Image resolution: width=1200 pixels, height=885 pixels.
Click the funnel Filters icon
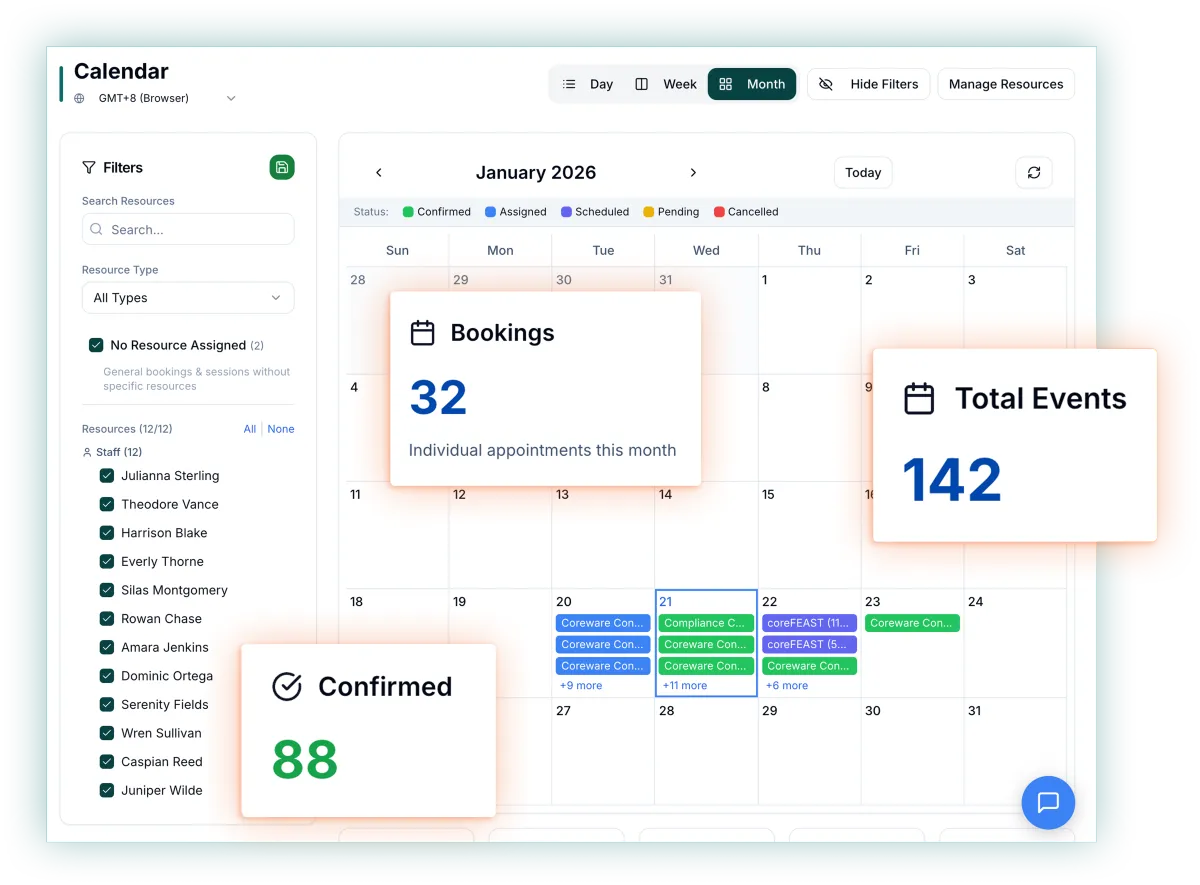pos(89,167)
